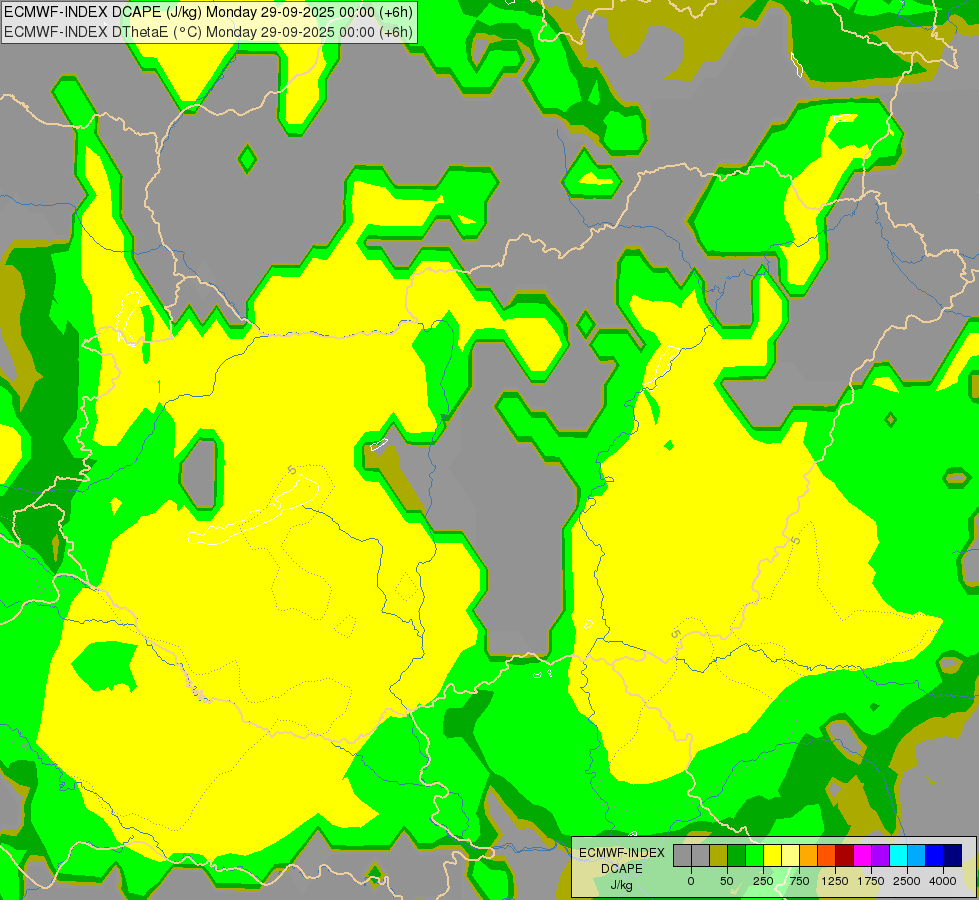The height and width of the screenshot is (900, 979).
Task: Click the 1250 value on the legend scale
Action: [834, 881]
